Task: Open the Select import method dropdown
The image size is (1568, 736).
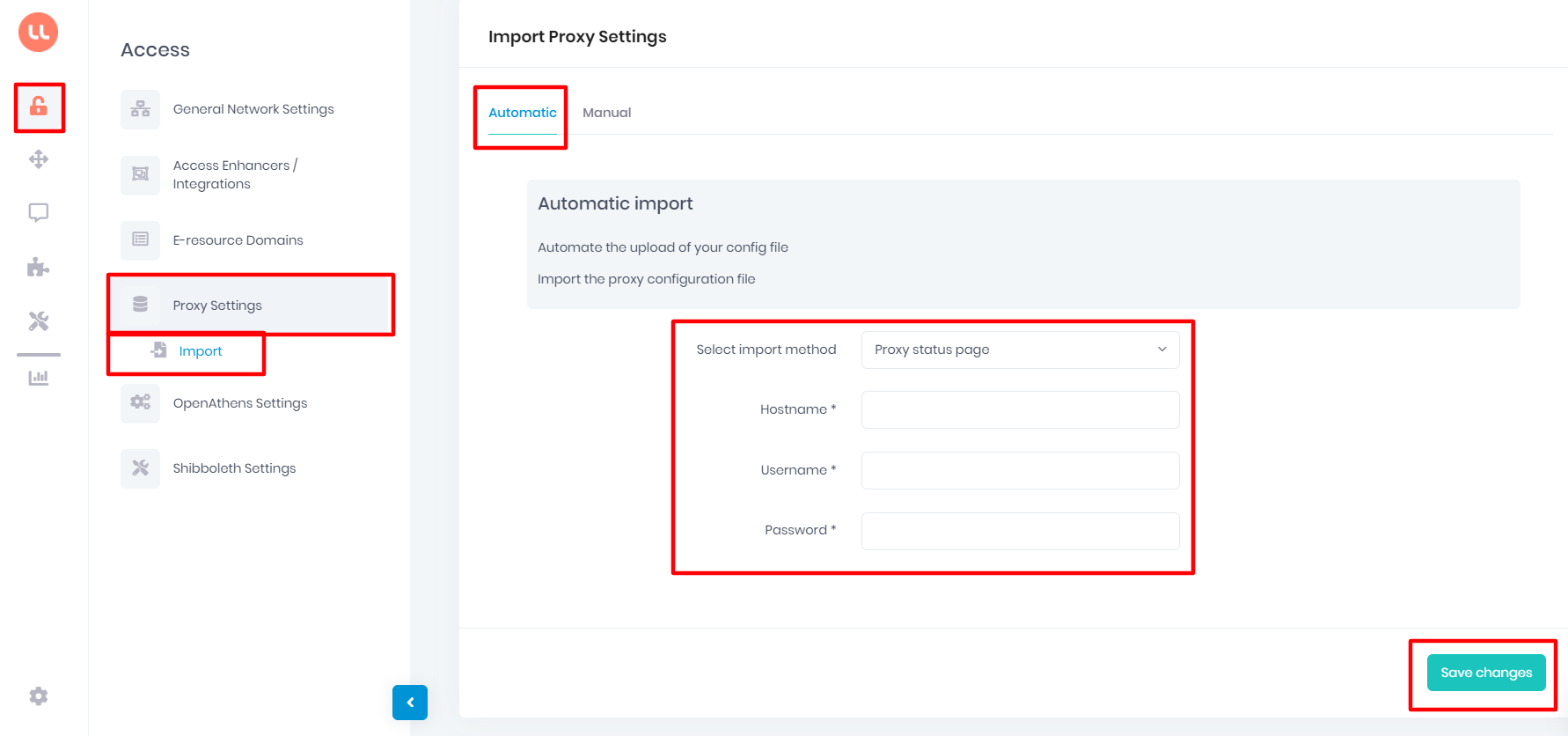Action: [x=1020, y=350]
